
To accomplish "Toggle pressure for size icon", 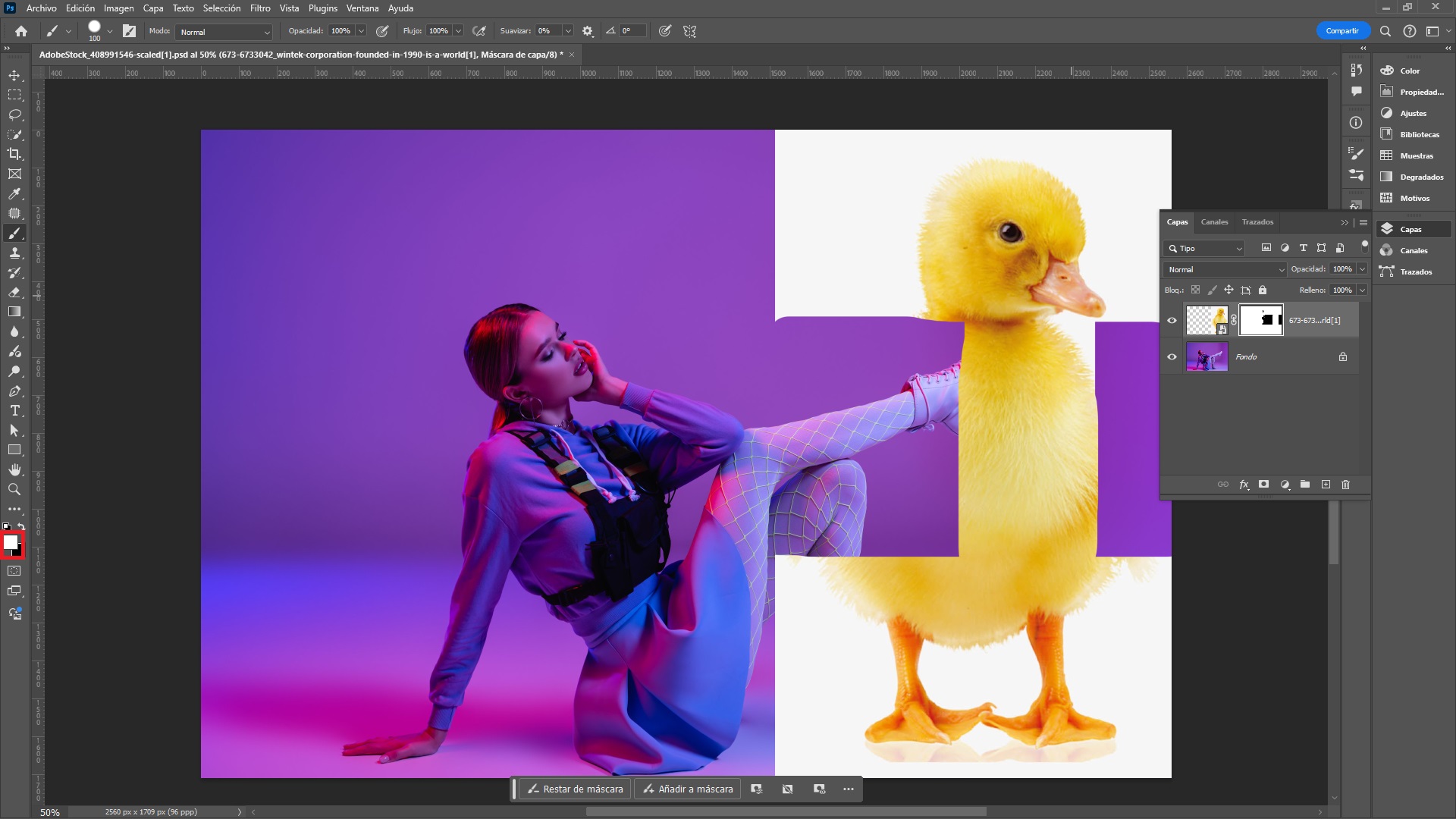I will (x=665, y=31).
